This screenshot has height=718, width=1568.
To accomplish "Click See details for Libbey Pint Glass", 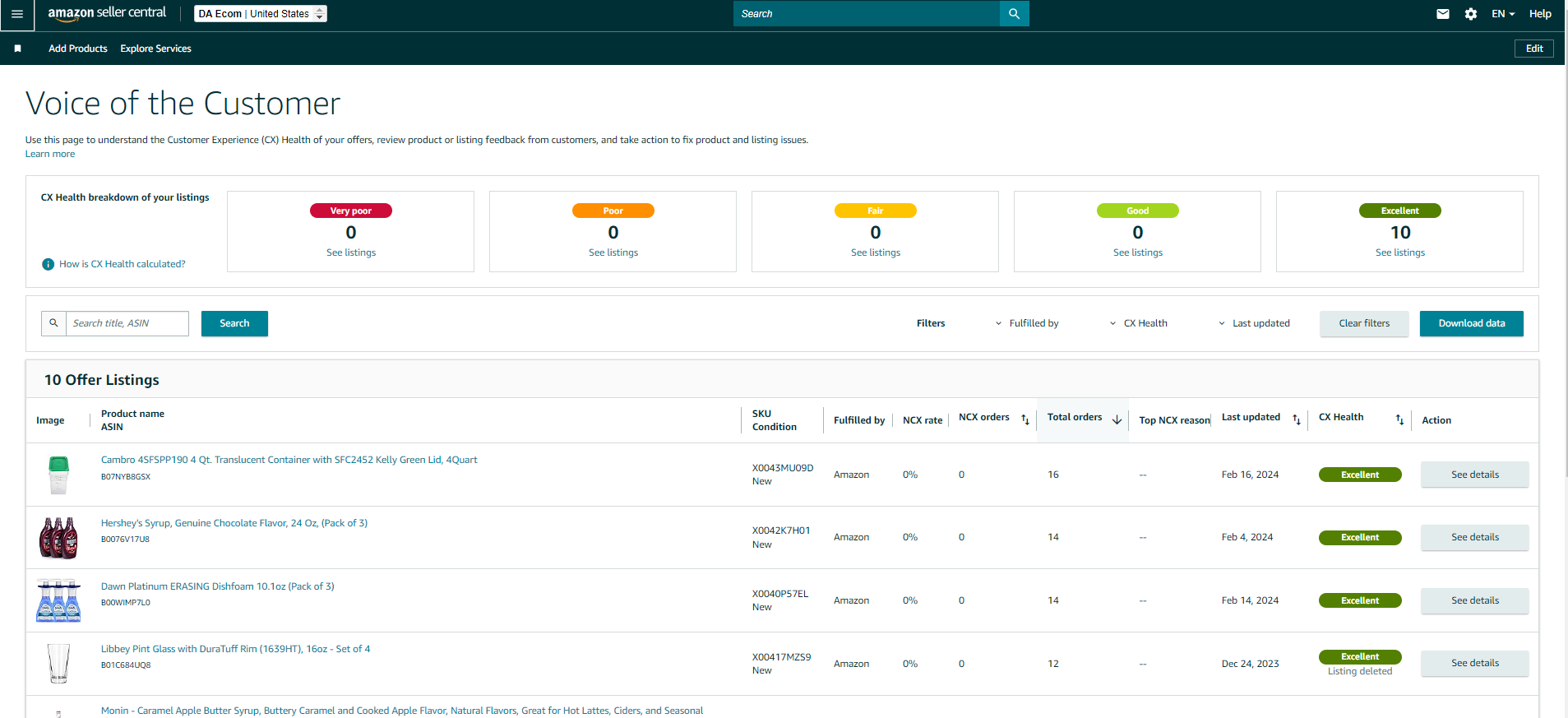I will [1475, 663].
